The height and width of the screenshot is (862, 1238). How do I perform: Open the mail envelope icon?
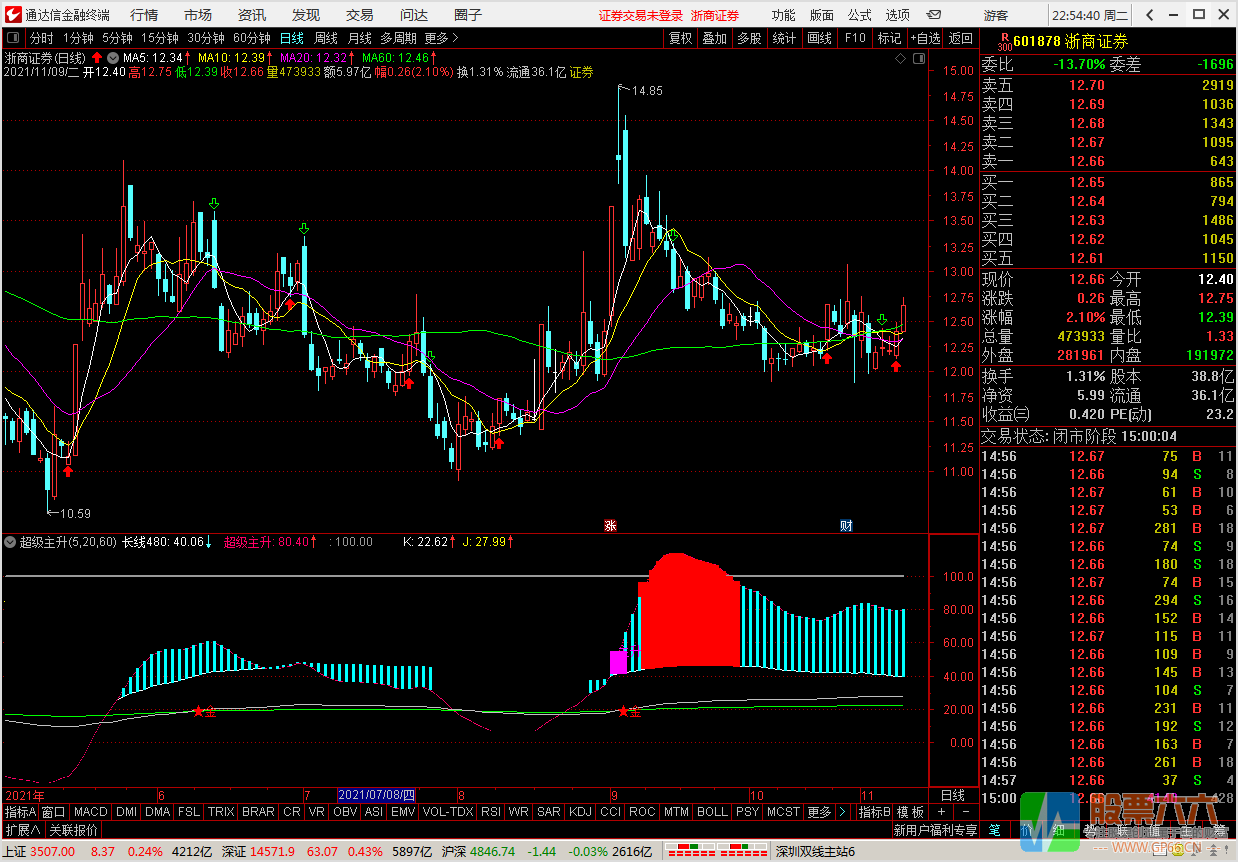[x=934, y=15]
